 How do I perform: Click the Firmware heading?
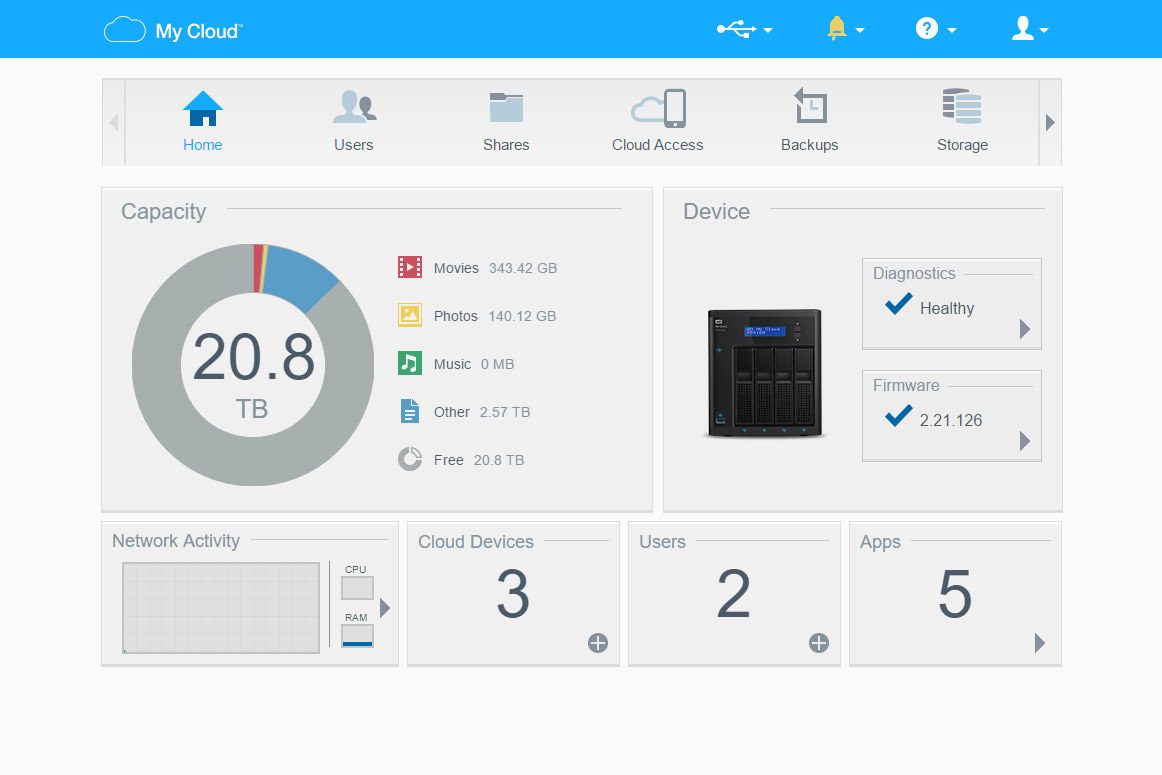coord(906,385)
